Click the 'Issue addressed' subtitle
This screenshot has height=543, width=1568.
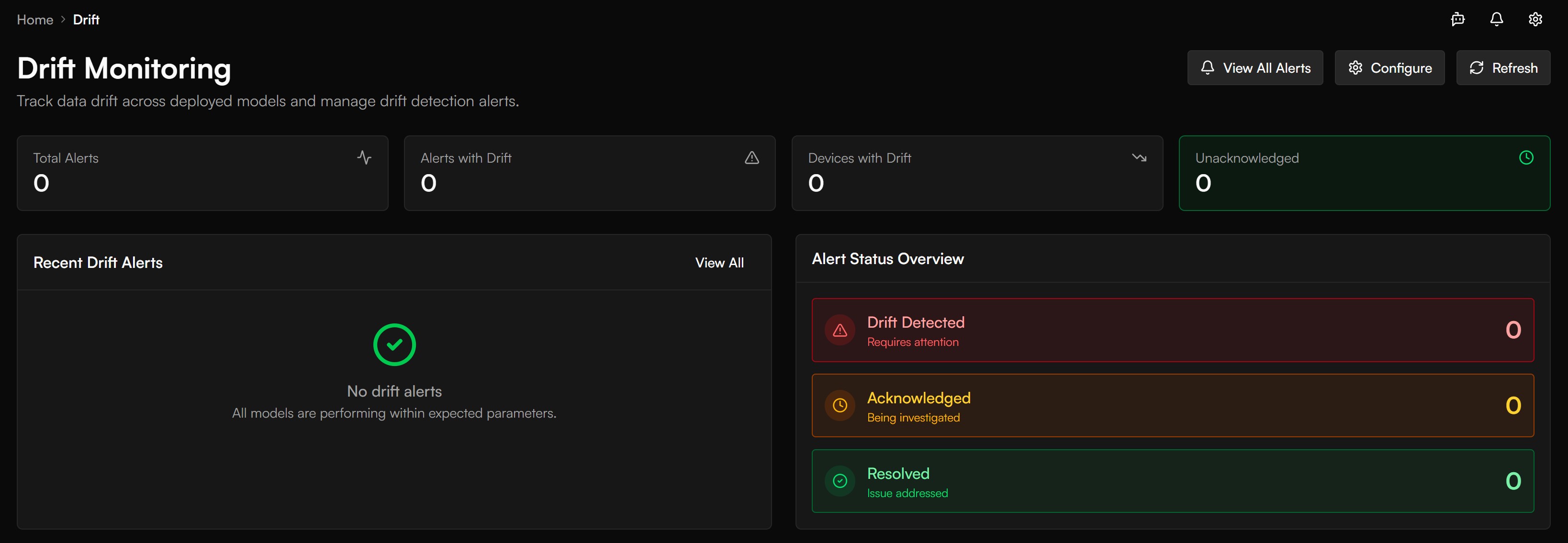pos(907,493)
